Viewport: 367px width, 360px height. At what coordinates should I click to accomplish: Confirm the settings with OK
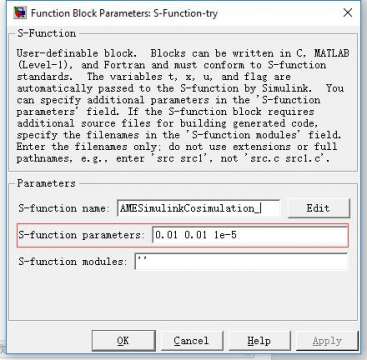123,341
